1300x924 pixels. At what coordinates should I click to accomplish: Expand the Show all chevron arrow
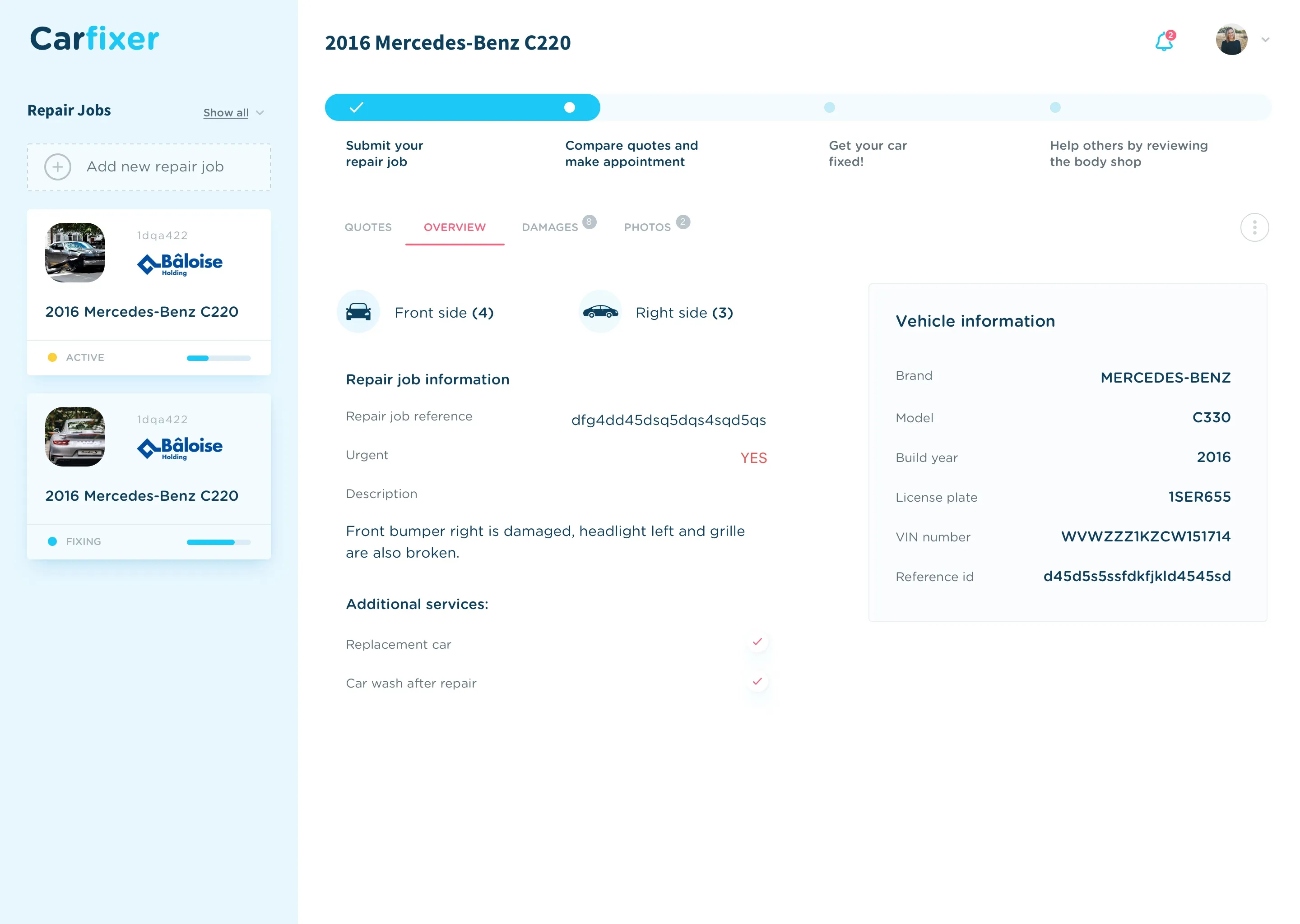(260, 113)
